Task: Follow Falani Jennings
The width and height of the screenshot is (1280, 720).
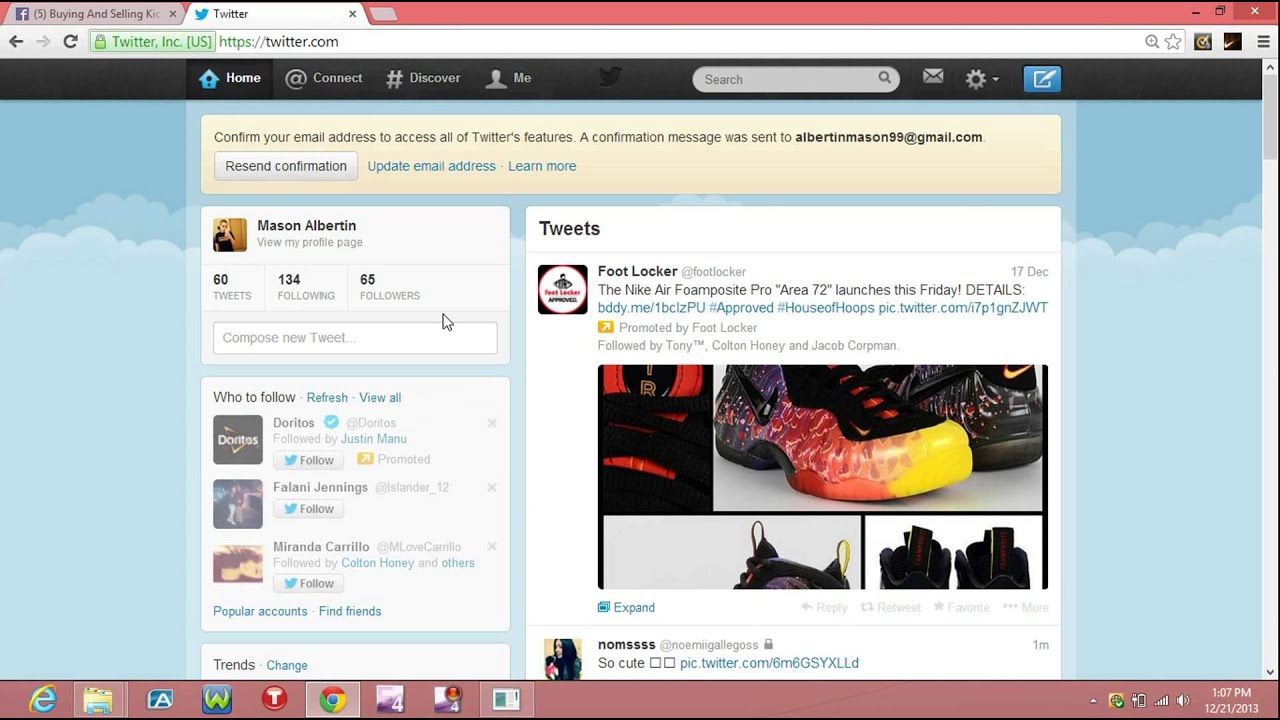Action: click(x=308, y=509)
